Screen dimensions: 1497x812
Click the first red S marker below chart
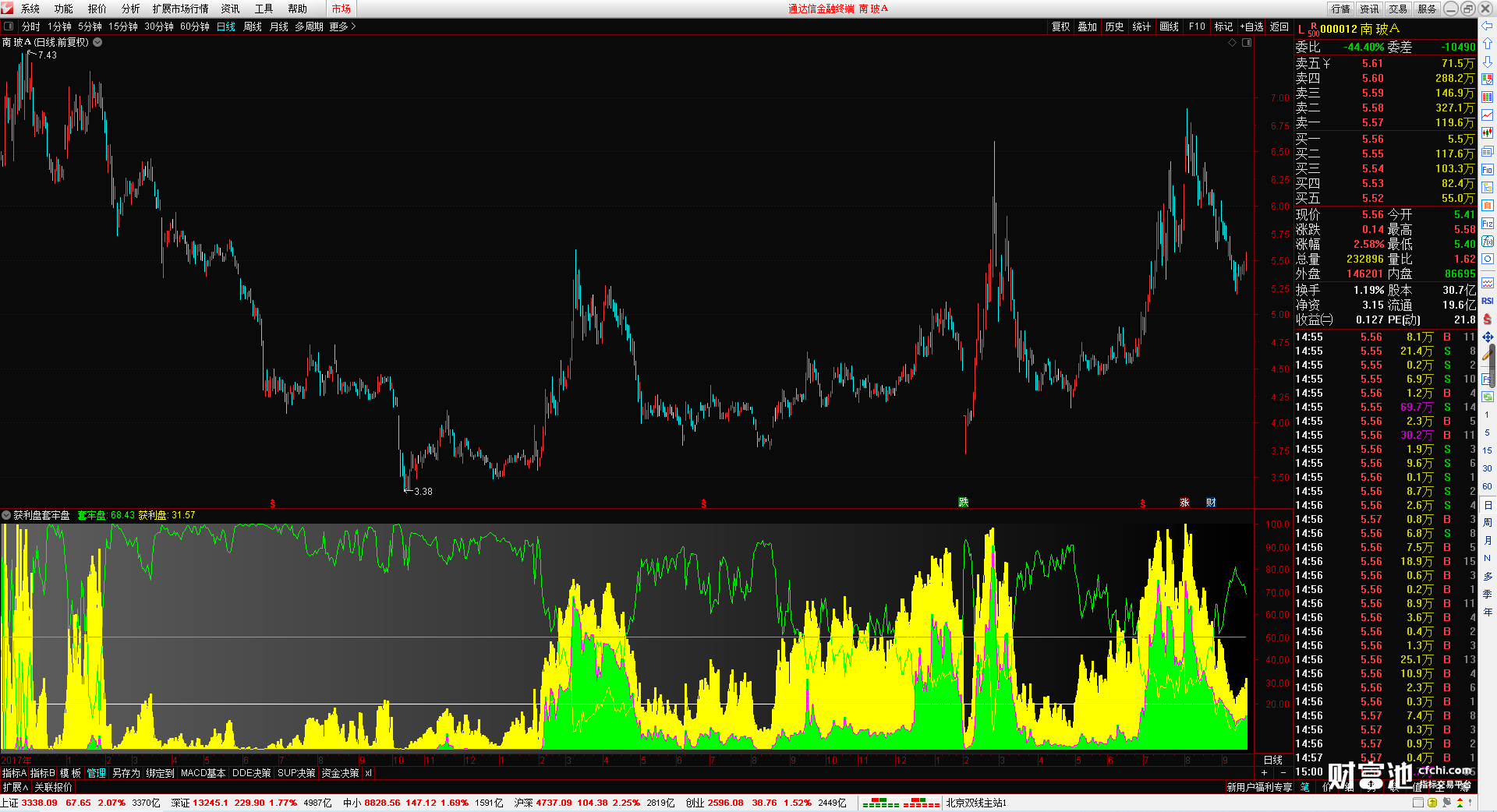(x=272, y=503)
